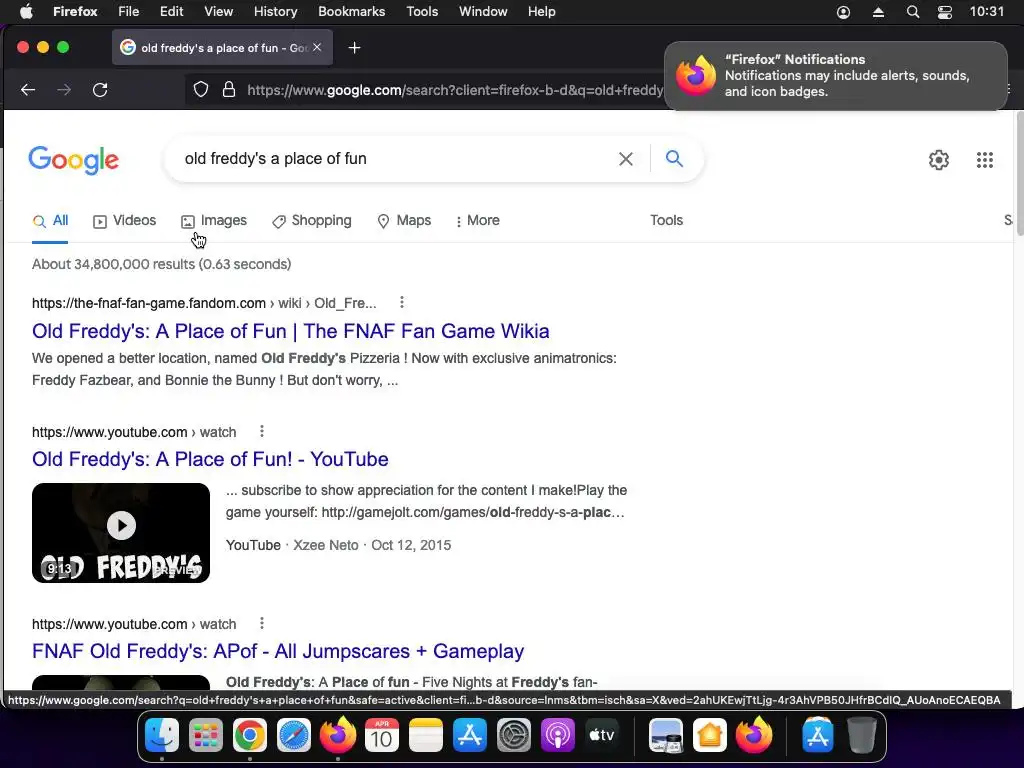Open a new tab with the plus button

tap(355, 48)
